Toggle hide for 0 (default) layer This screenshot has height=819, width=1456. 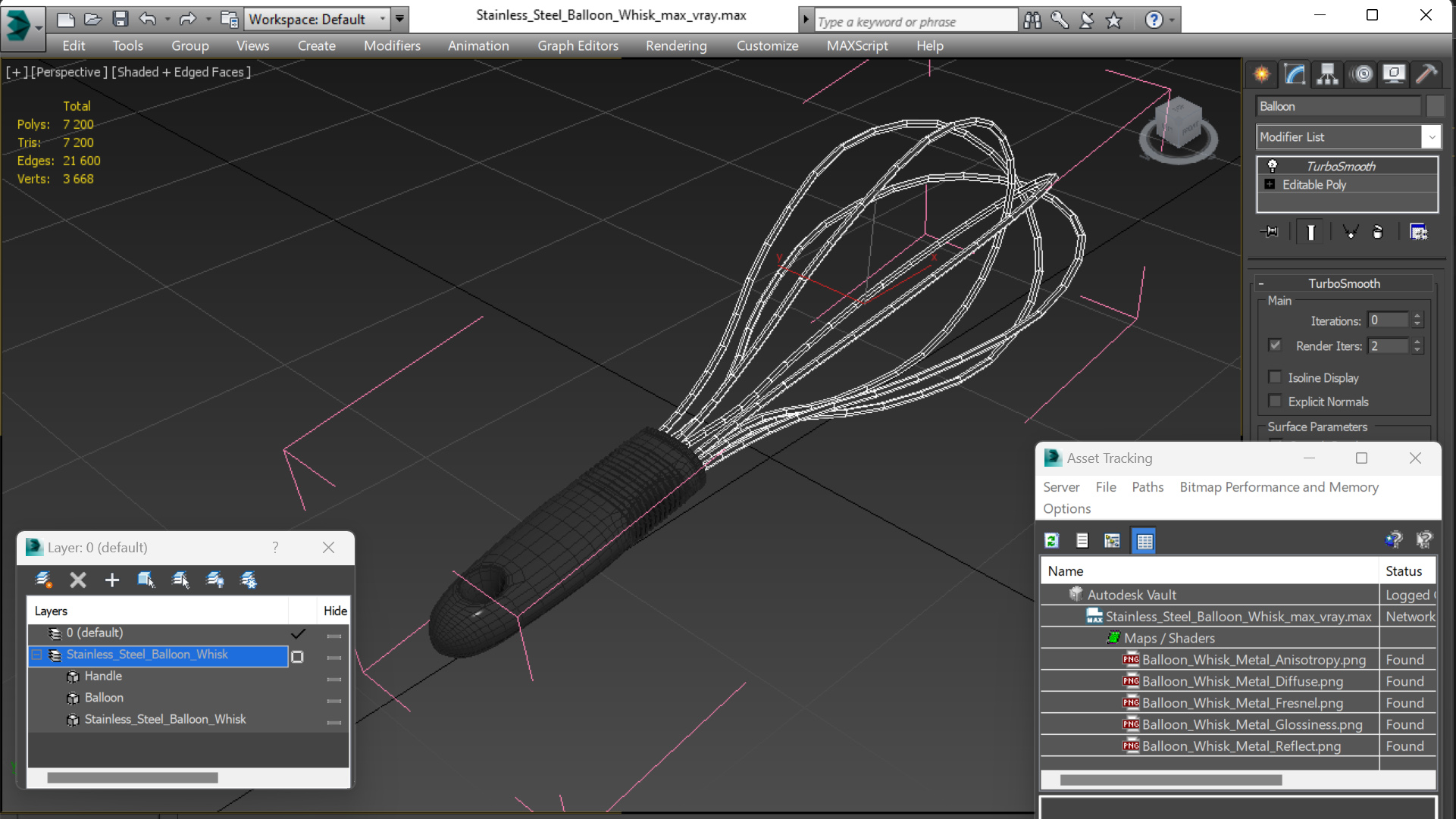click(x=334, y=636)
